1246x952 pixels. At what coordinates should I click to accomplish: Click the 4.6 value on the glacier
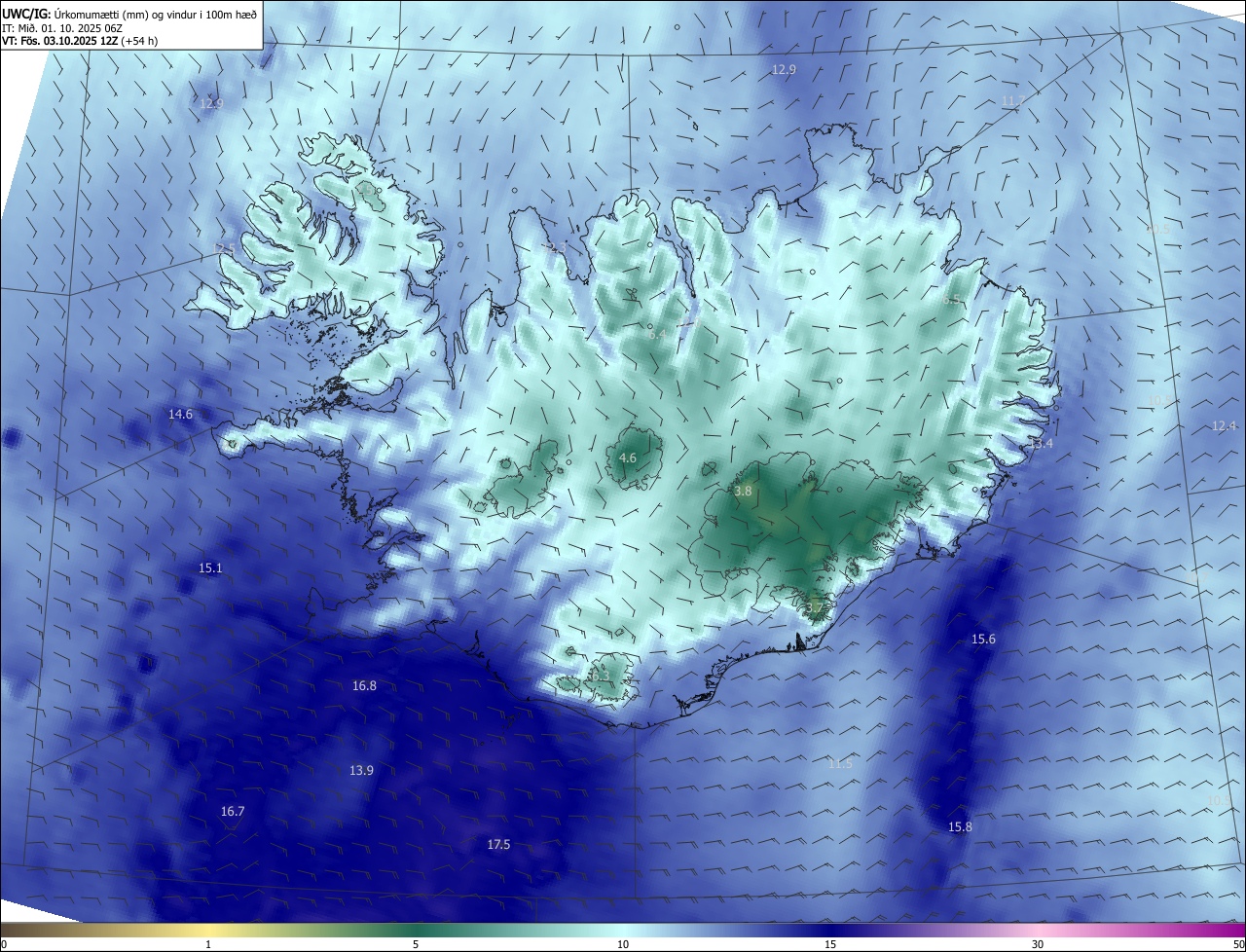tap(628, 458)
